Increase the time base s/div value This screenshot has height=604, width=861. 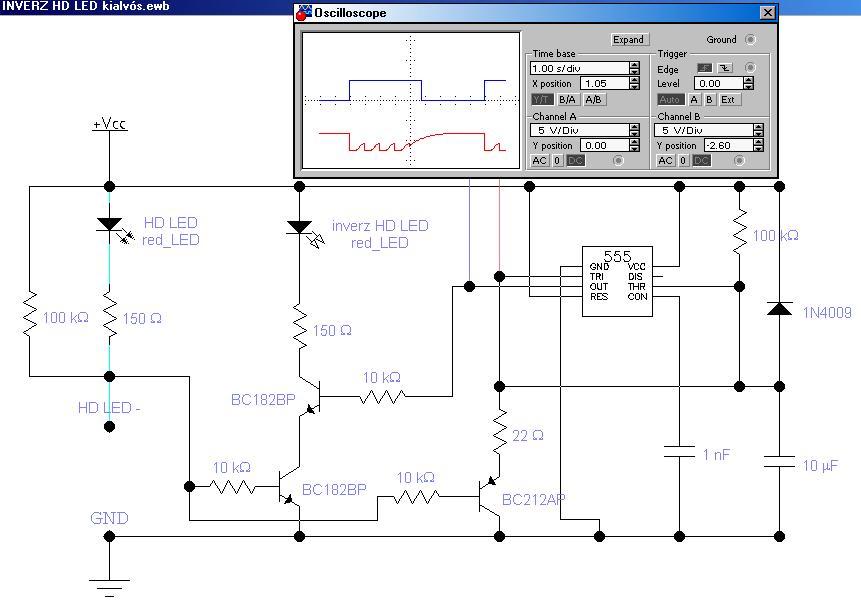pyautogui.click(x=634, y=65)
